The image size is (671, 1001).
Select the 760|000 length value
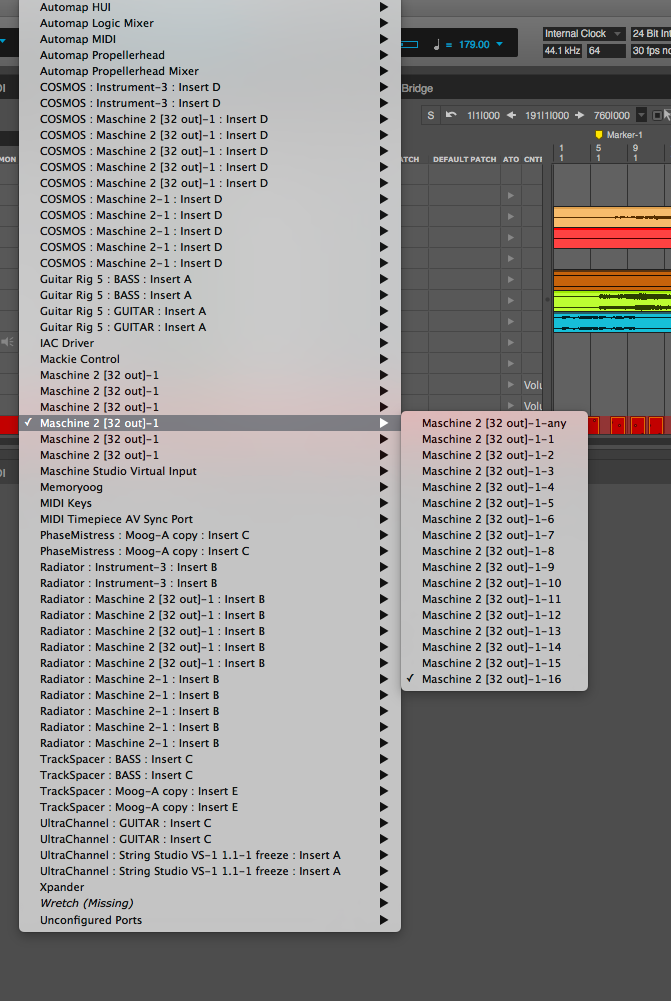click(x=612, y=116)
